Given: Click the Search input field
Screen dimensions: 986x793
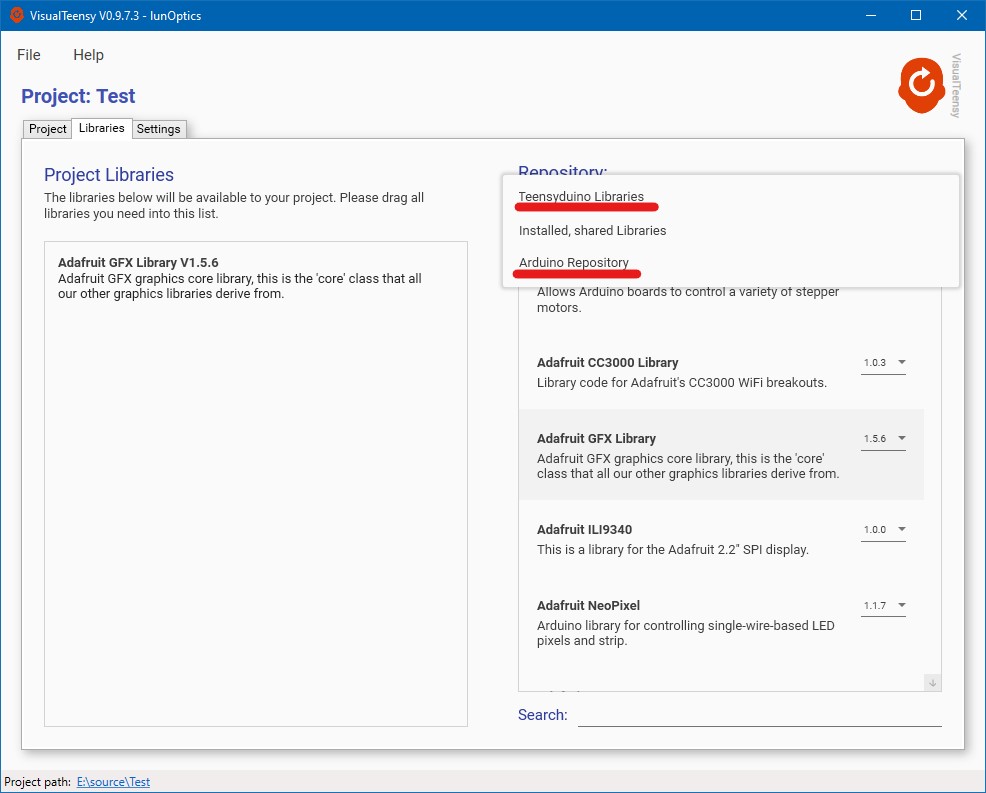Looking at the screenshot, I should [760, 715].
